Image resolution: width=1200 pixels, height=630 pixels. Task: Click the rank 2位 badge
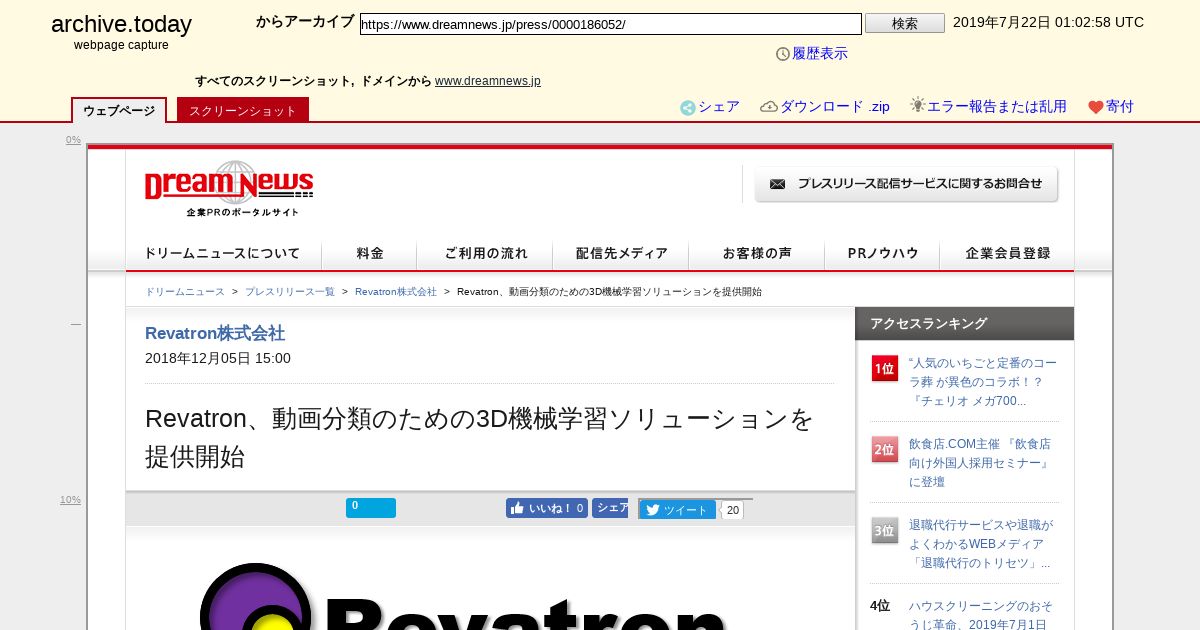[x=885, y=450]
